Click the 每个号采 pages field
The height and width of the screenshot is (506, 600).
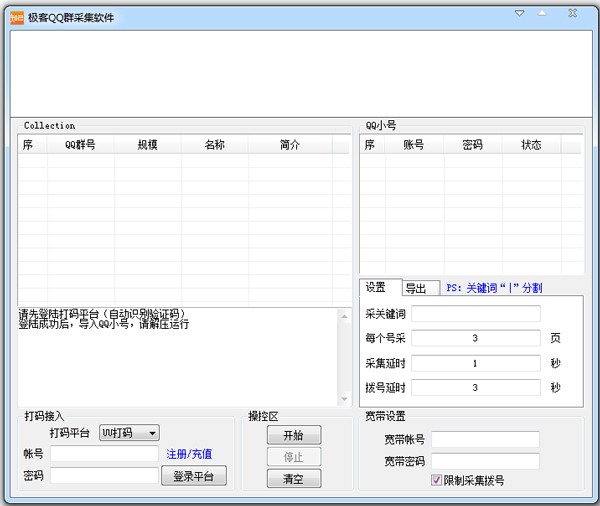click(475, 339)
